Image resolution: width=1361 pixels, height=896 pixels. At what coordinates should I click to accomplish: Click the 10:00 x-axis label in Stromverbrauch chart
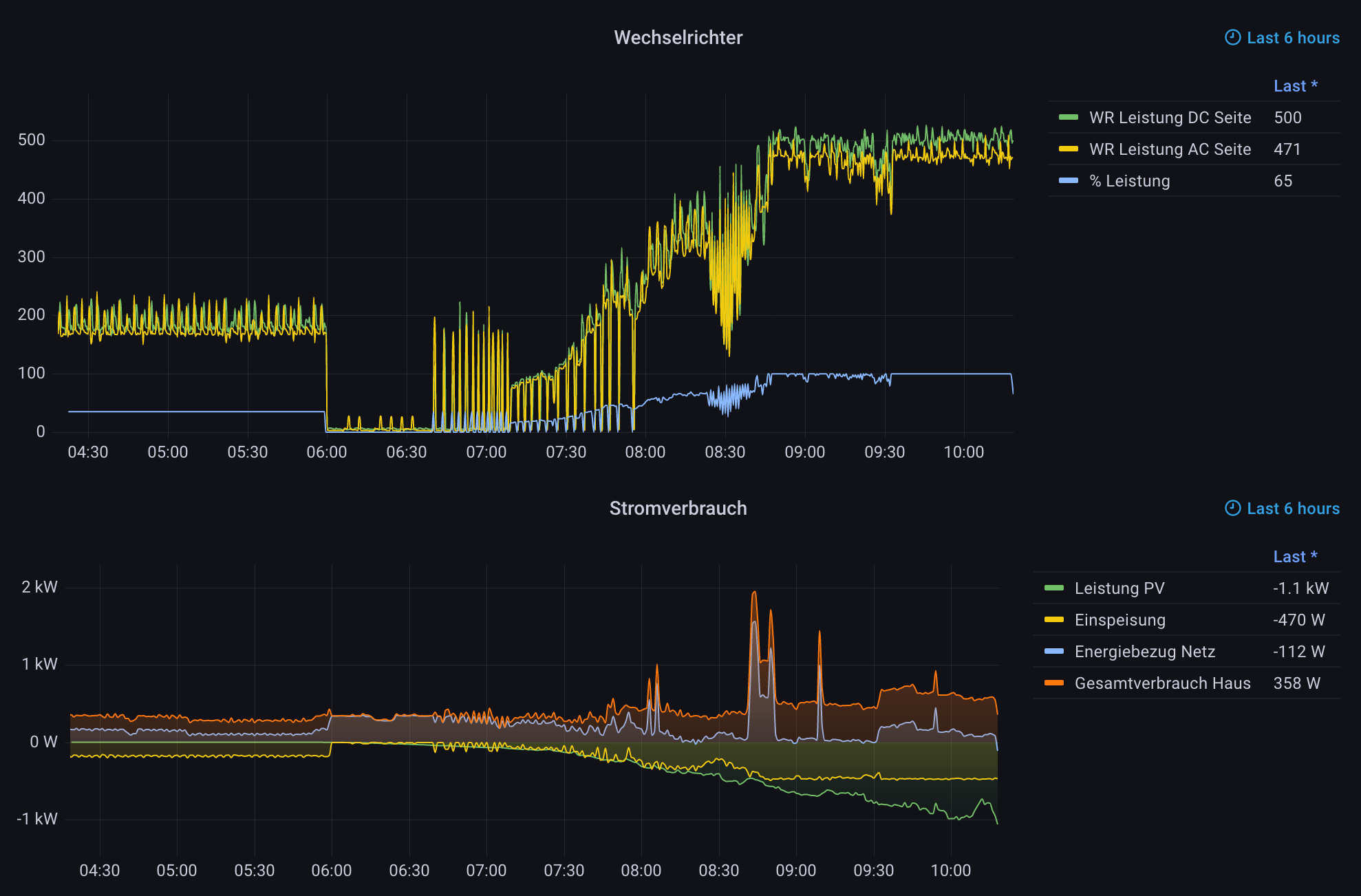tap(951, 871)
